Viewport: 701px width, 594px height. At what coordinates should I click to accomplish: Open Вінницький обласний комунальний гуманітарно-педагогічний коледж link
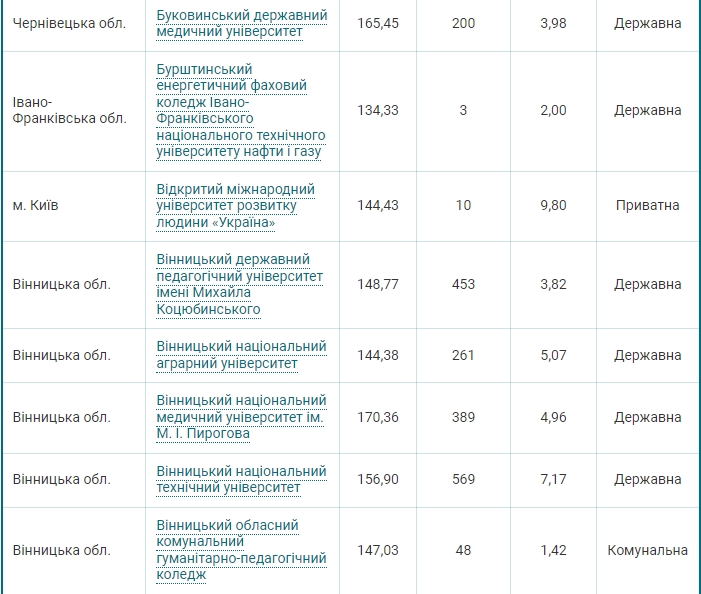(x=227, y=550)
